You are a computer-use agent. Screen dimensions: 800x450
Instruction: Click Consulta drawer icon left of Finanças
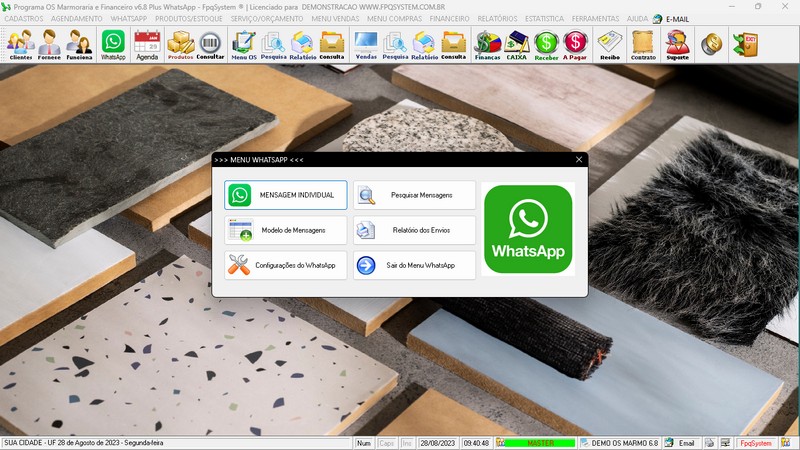[x=453, y=45]
